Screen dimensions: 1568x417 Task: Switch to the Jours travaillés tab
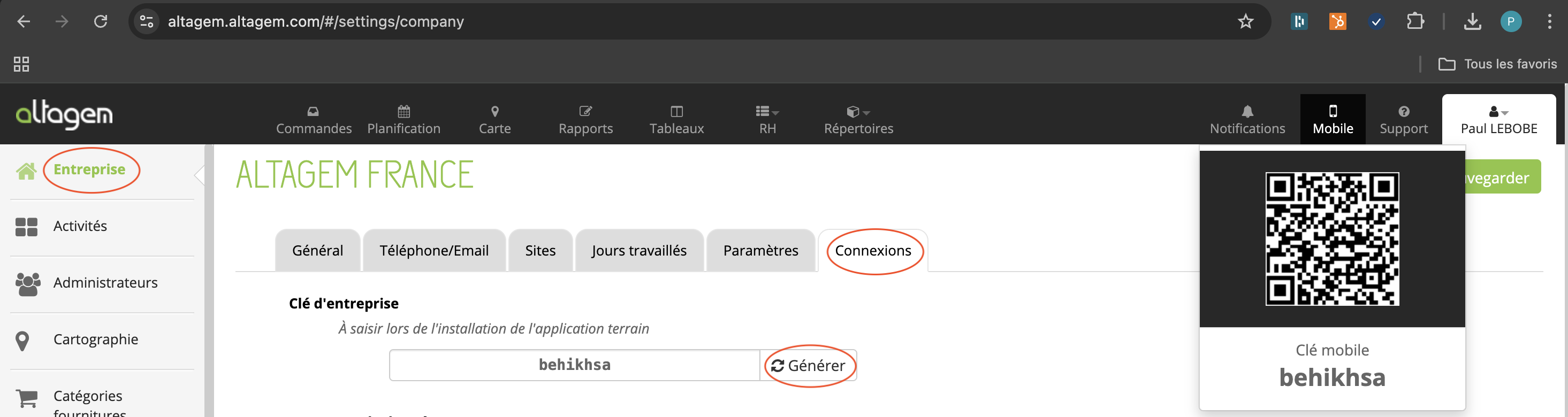pos(639,250)
